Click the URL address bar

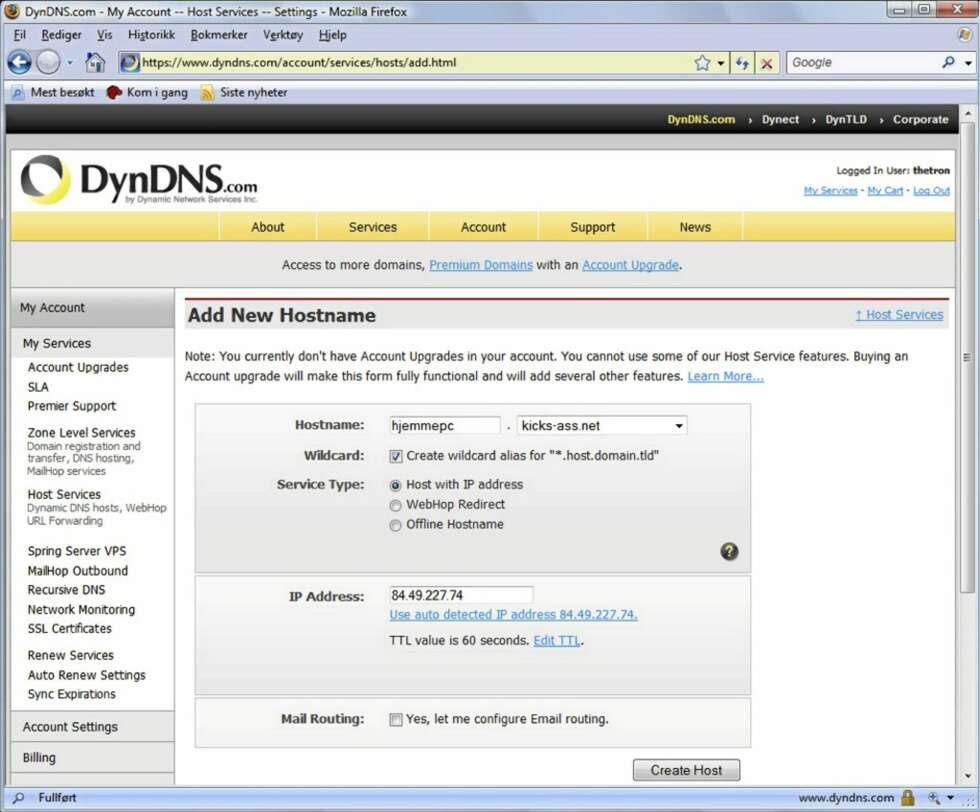click(415, 63)
